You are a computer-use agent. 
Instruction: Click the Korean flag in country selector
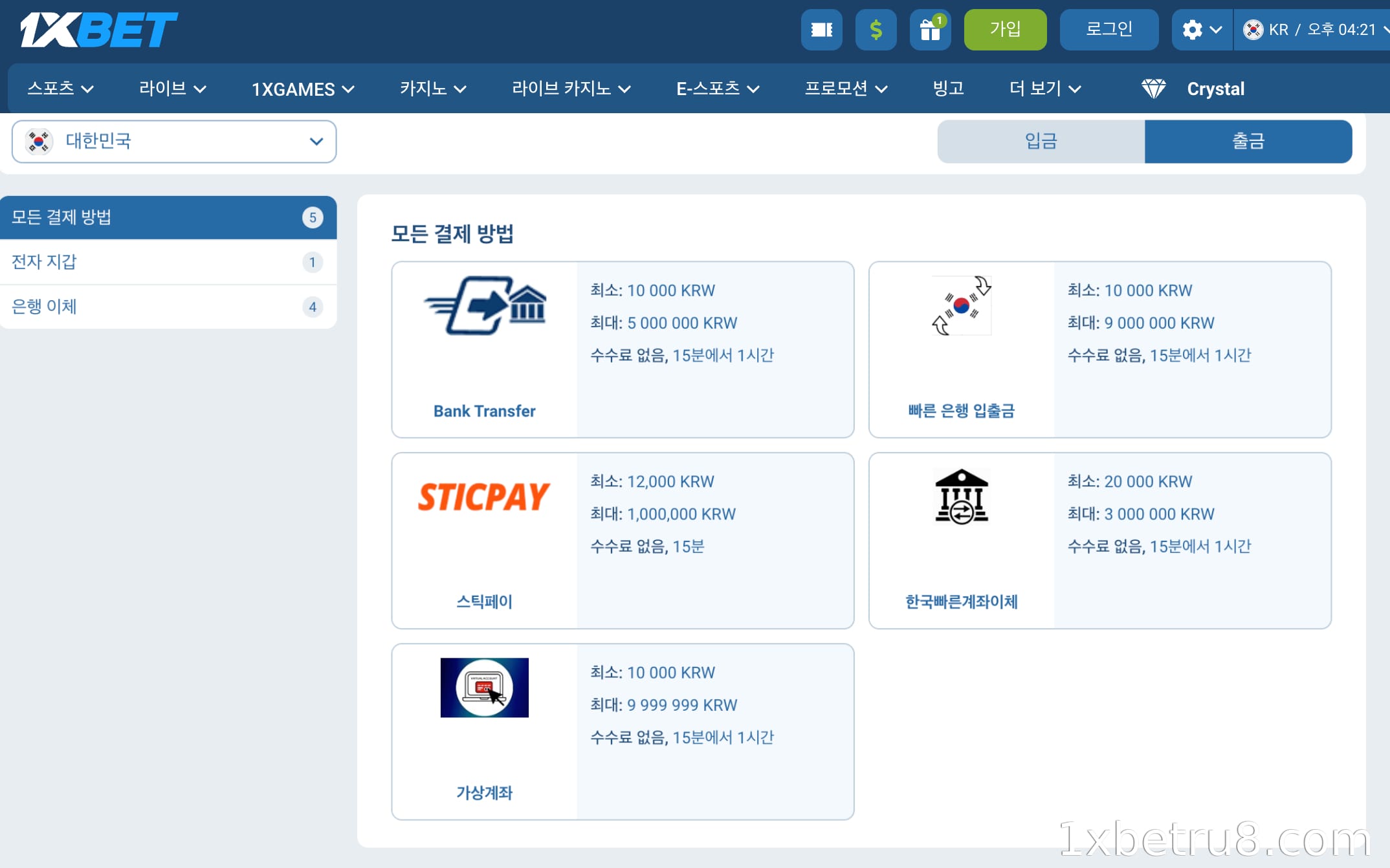tap(38, 141)
